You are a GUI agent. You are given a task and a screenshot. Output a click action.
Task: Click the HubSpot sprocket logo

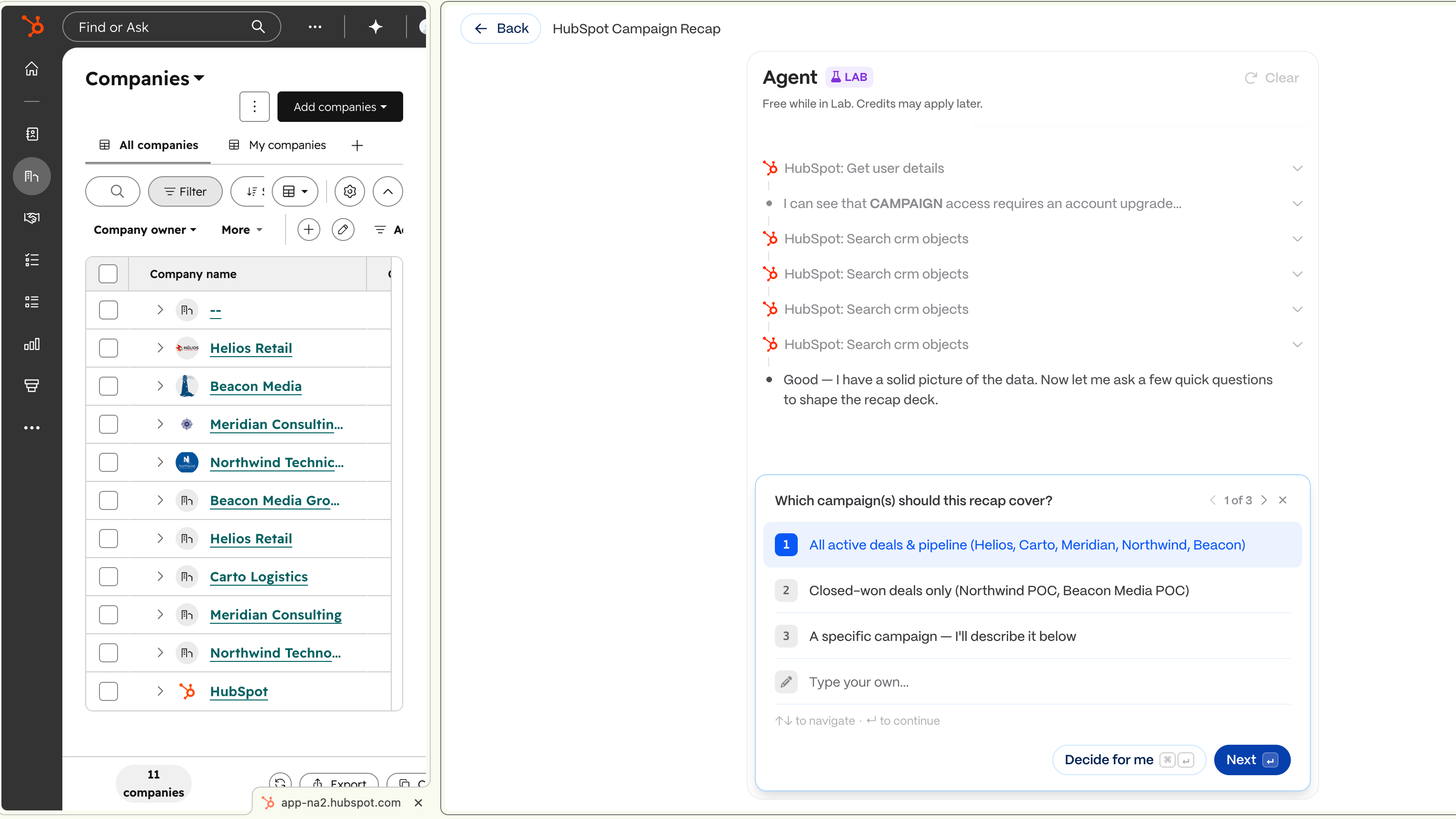(x=32, y=27)
